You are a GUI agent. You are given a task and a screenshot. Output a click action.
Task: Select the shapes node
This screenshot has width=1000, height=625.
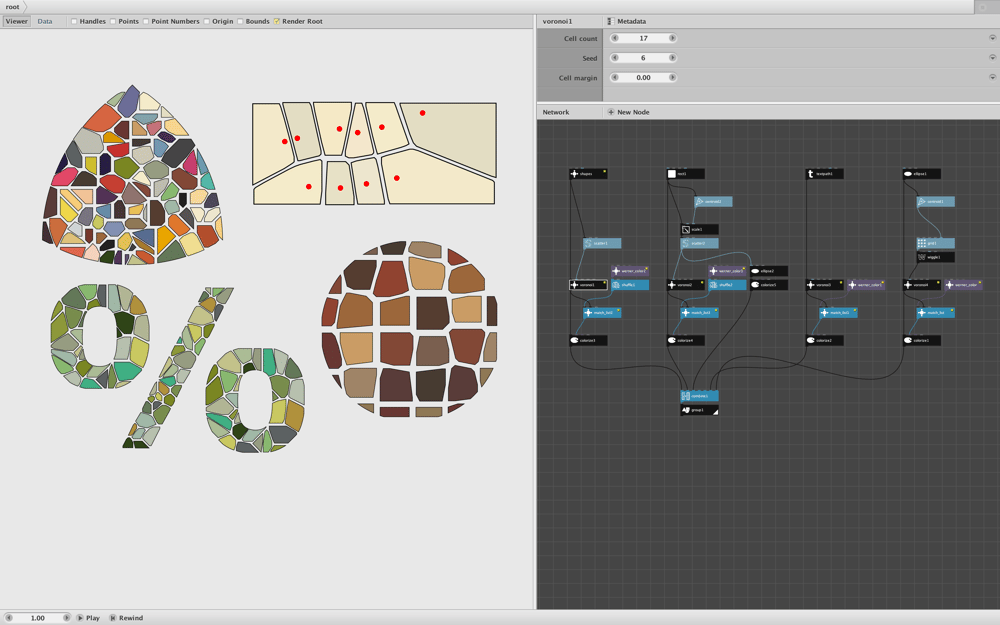pyautogui.click(x=588, y=173)
